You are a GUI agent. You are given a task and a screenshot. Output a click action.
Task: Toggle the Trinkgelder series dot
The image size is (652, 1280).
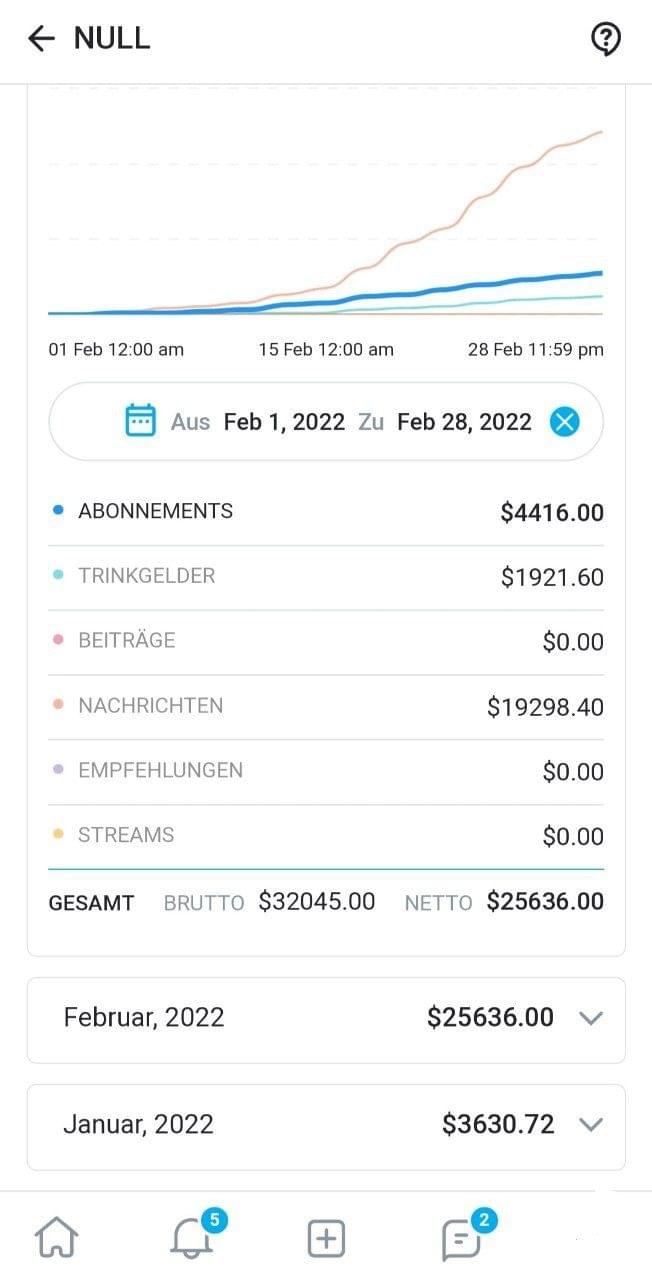point(58,576)
